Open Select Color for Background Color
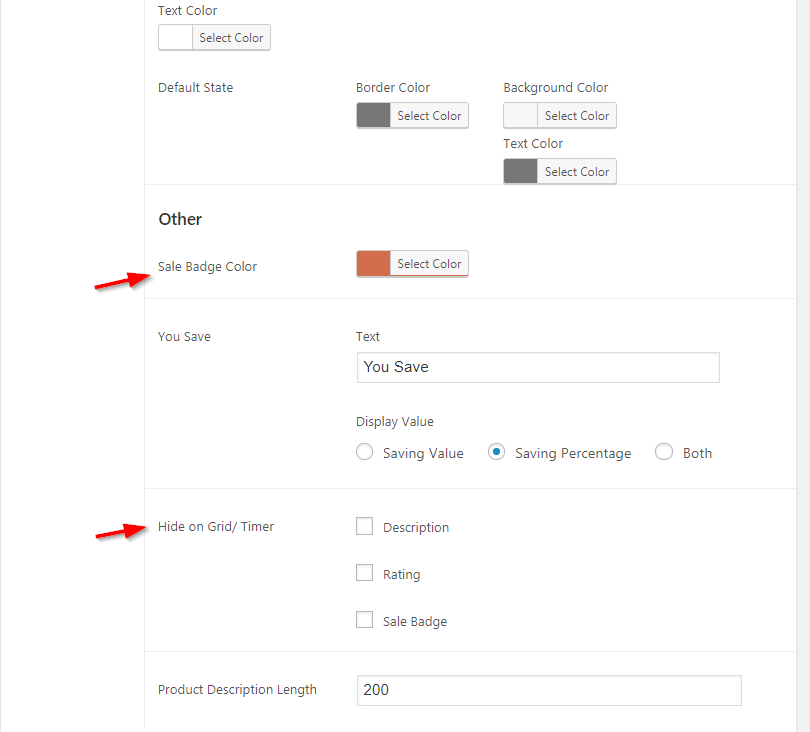The image size is (810, 732). tap(577, 115)
